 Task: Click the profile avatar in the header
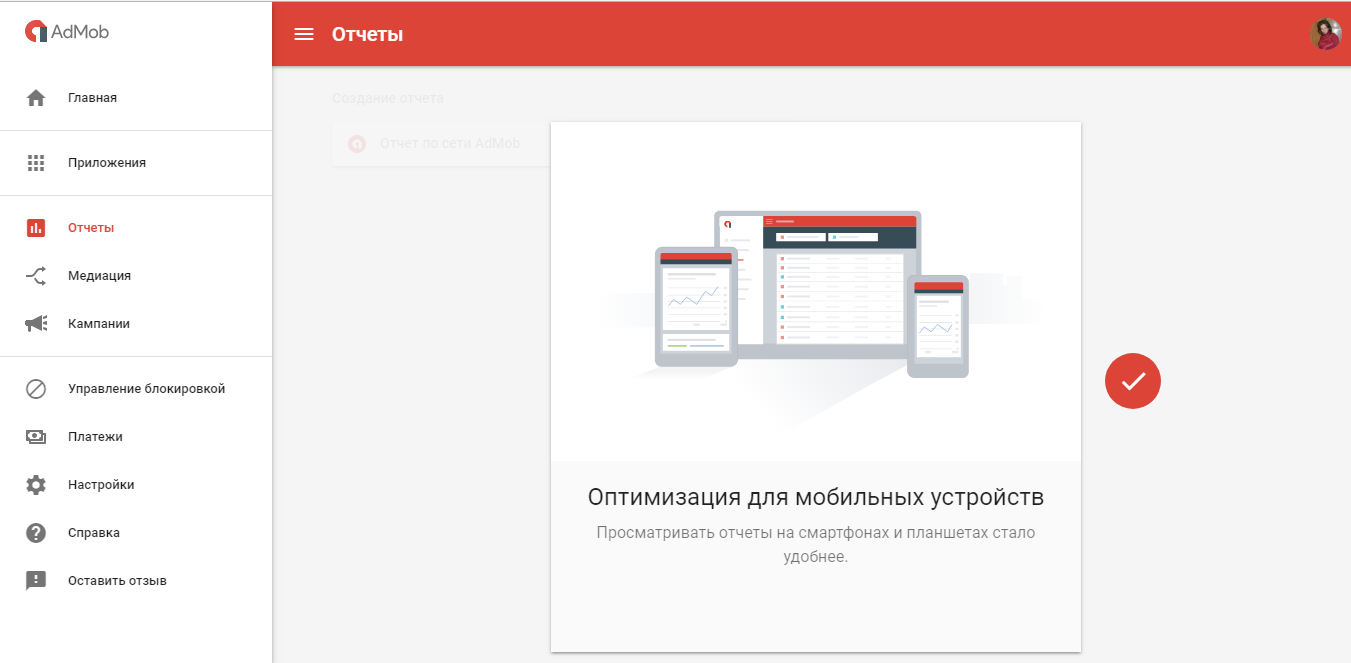pyautogui.click(x=1325, y=33)
